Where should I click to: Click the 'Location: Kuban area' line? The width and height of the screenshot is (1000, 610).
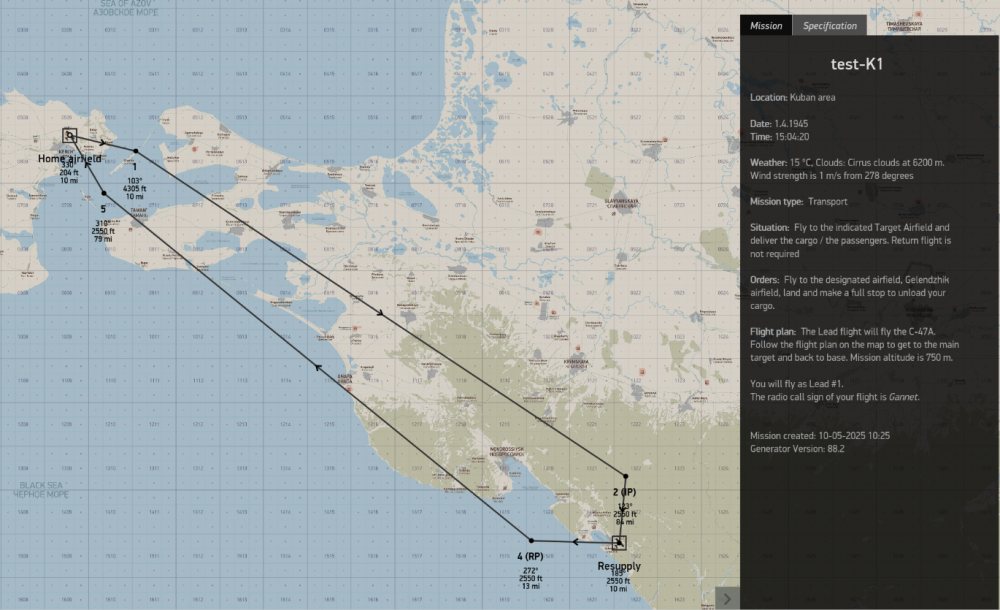coord(792,98)
